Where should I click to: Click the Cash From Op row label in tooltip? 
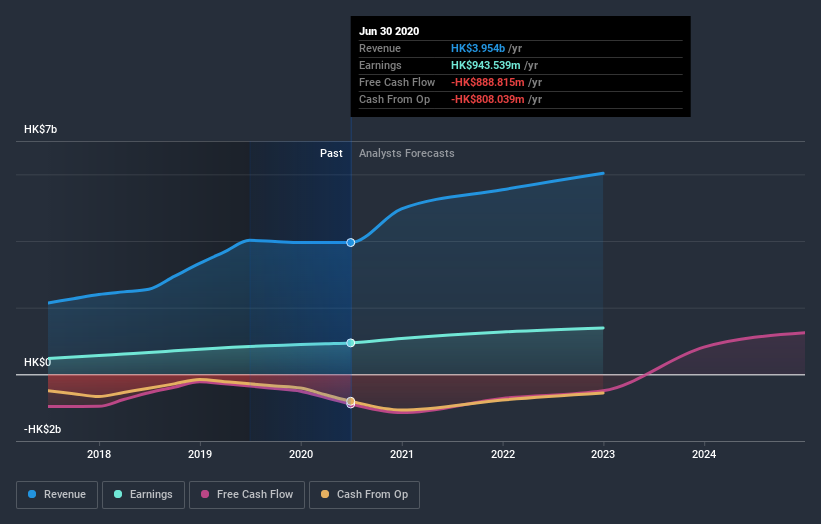coord(394,99)
